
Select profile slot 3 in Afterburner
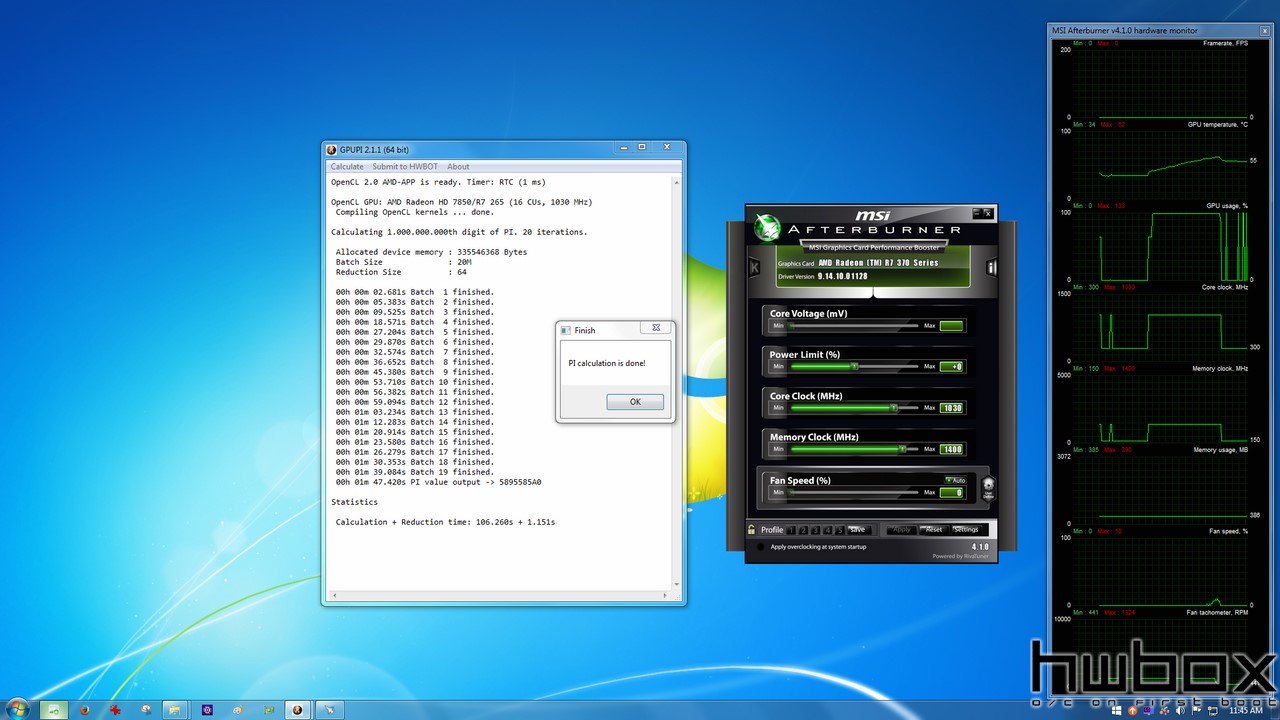point(815,530)
